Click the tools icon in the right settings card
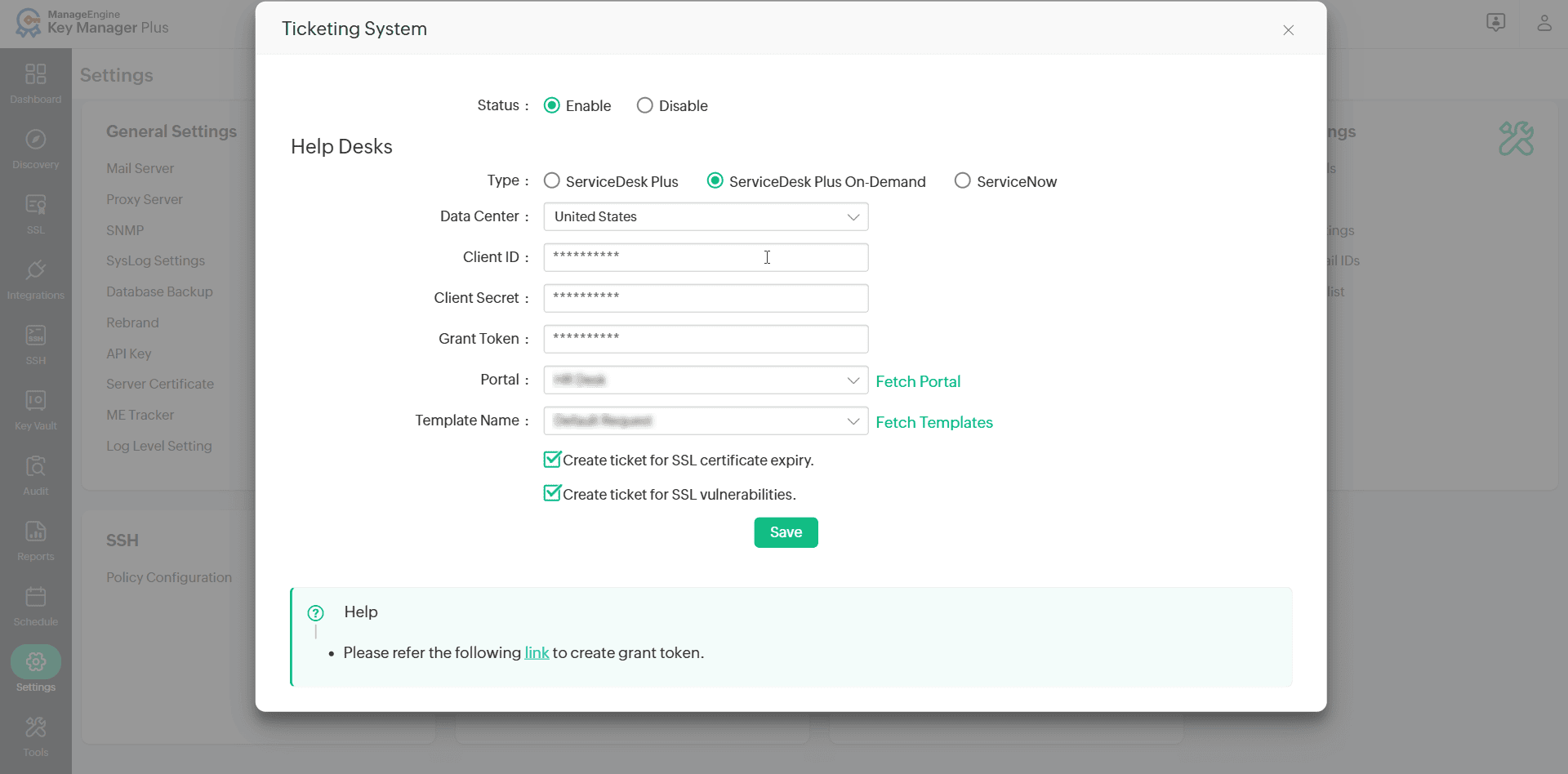 (1517, 139)
